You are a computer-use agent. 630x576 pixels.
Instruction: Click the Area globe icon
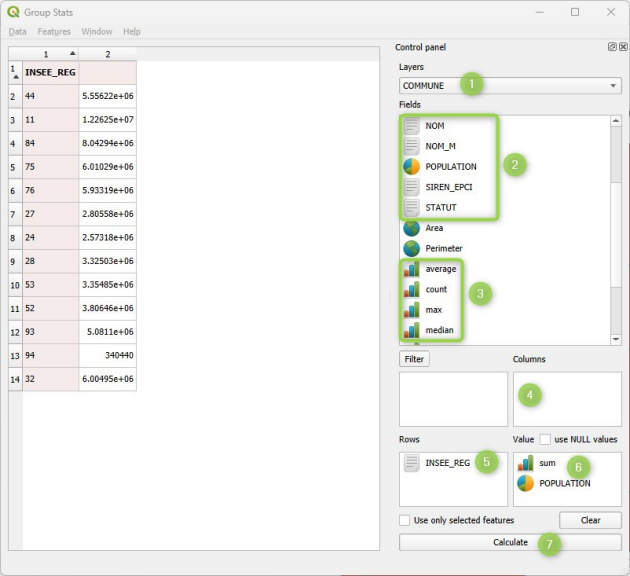click(x=411, y=228)
